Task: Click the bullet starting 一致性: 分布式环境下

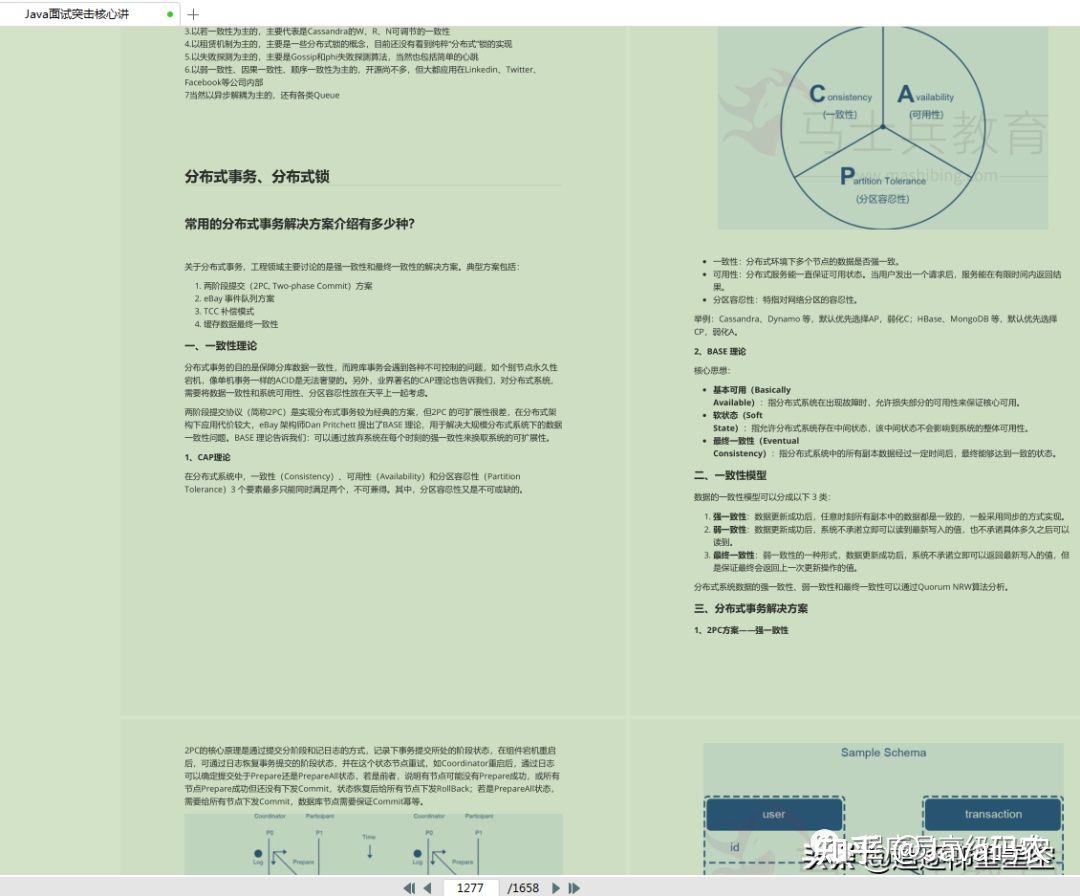Action: (x=806, y=261)
